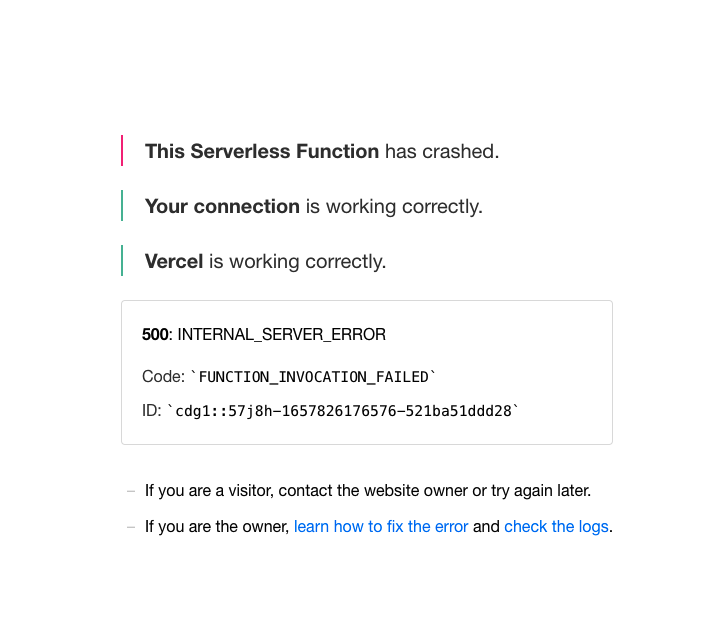Click the dash bullet before the owner line
Viewport: 714px width, 626px height.
[131, 527]
